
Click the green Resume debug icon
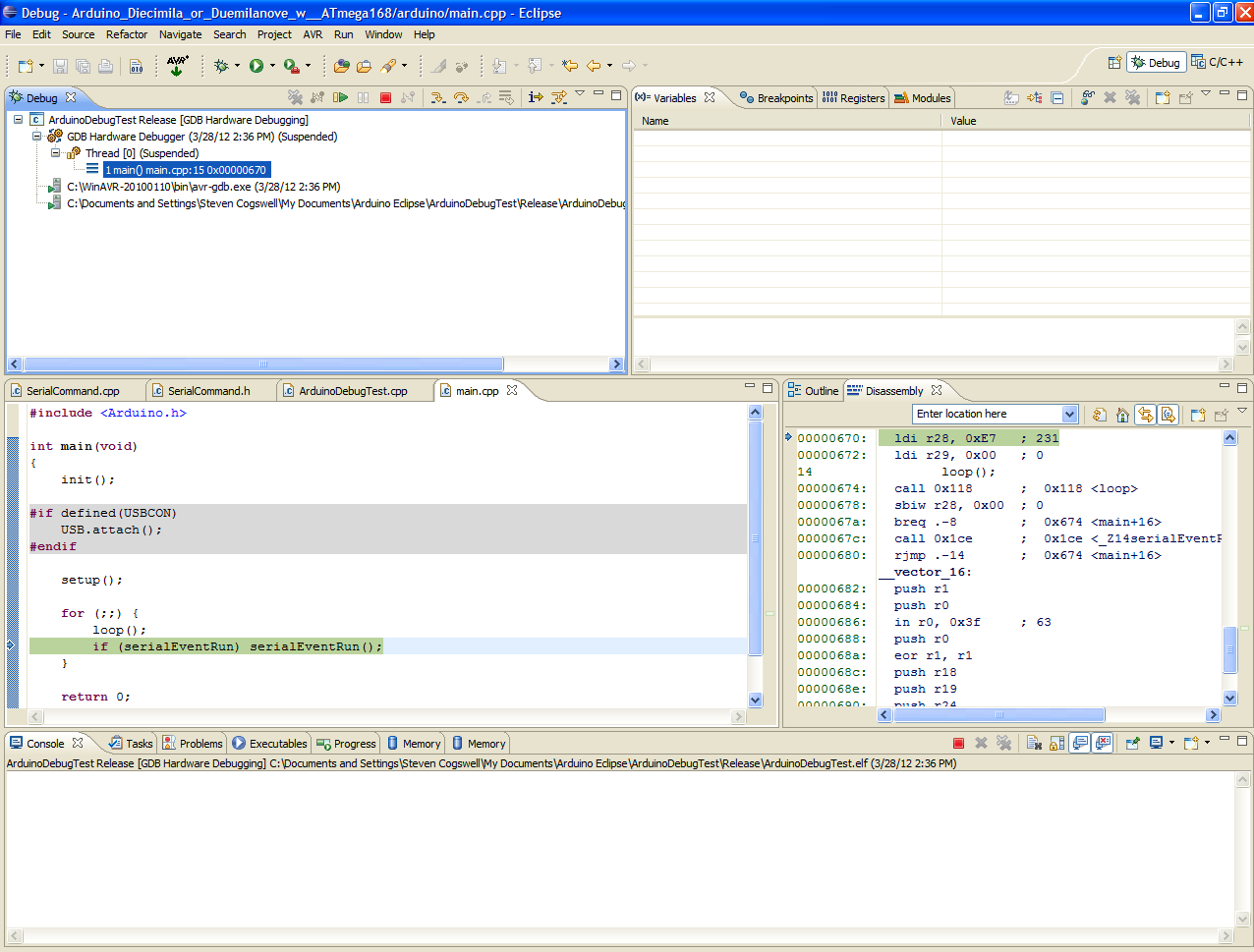[340, 97]
